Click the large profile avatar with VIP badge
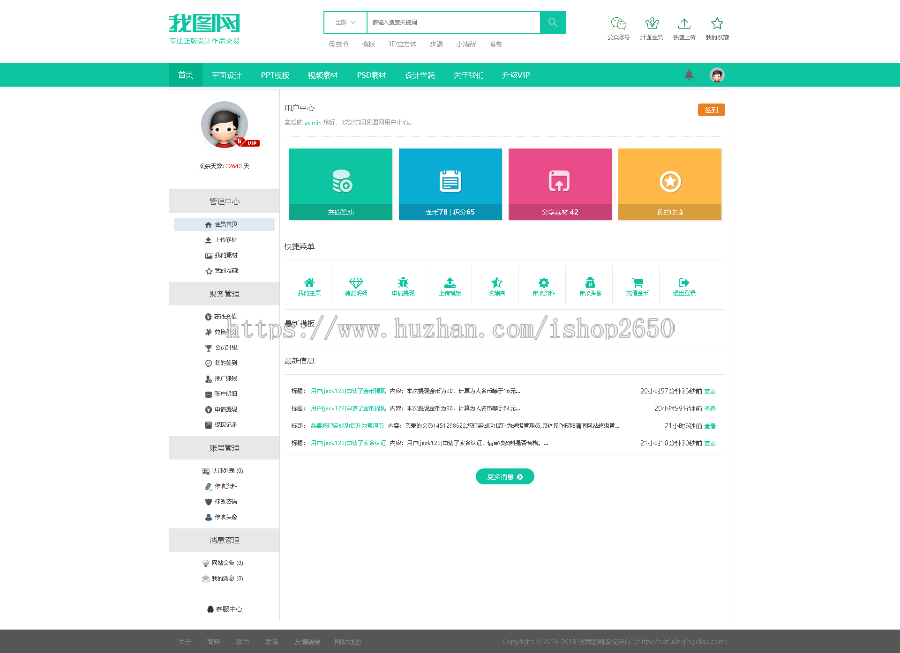Image resolution: width=900 pixels, height=653 pixels. [225, 125]
